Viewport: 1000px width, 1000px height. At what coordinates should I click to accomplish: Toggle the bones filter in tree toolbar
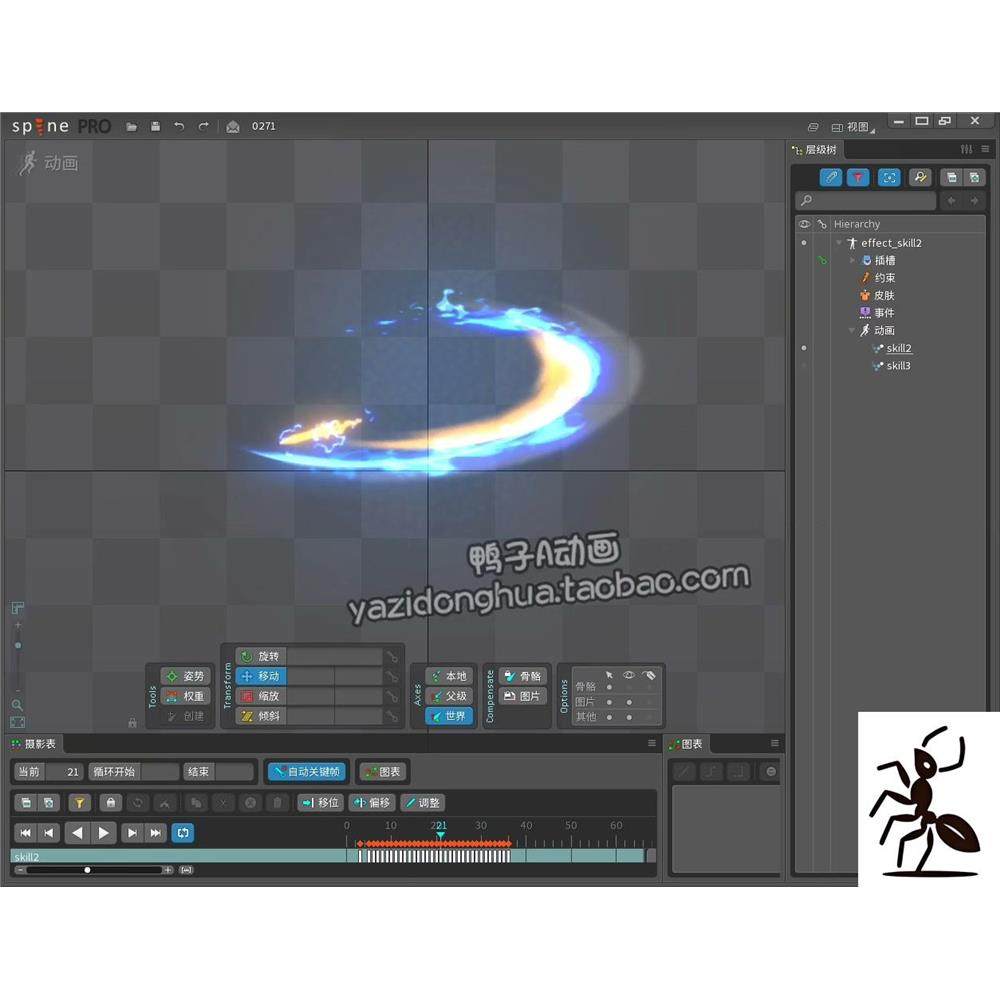pyautogui.click(x=831, y=177)
